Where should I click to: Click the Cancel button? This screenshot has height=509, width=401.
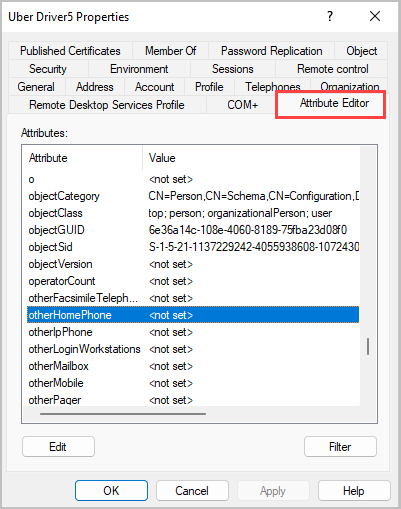click(x=192, y=491)
